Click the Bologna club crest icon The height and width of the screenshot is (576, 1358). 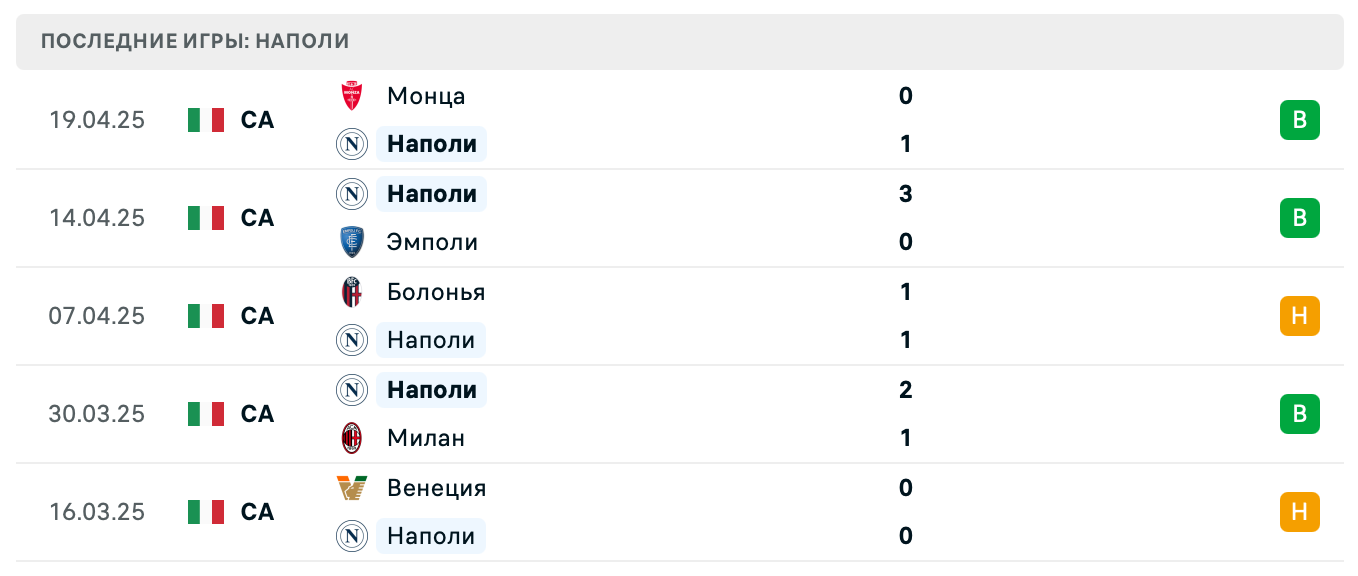[x=351, y=292]
